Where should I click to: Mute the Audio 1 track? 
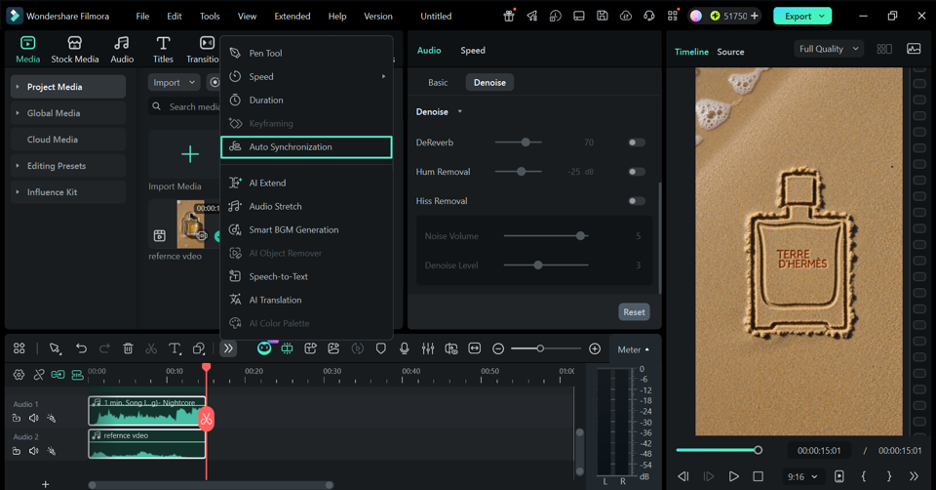tap(34, 418)
